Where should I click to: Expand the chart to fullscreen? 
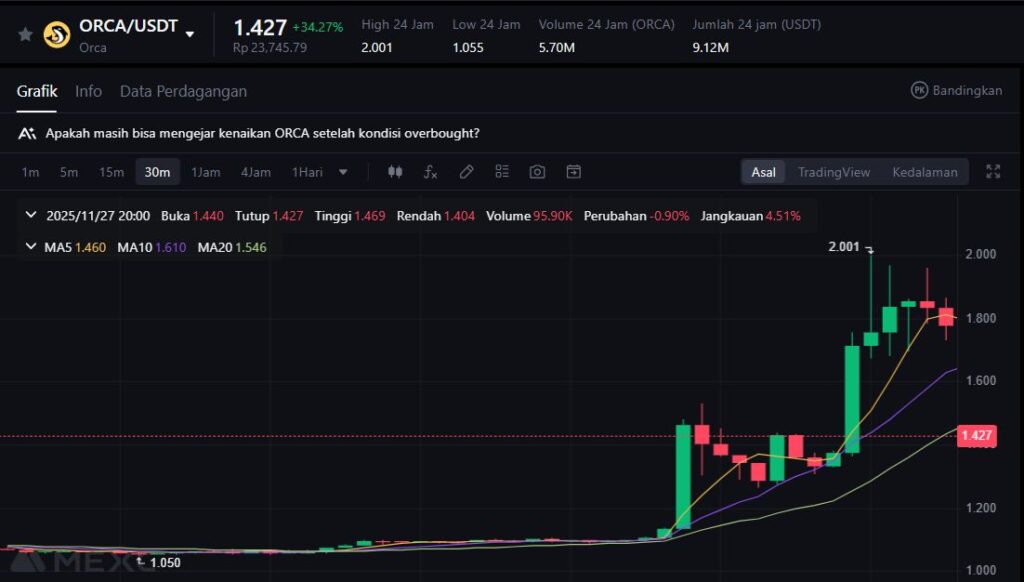[x=993, y=172]
